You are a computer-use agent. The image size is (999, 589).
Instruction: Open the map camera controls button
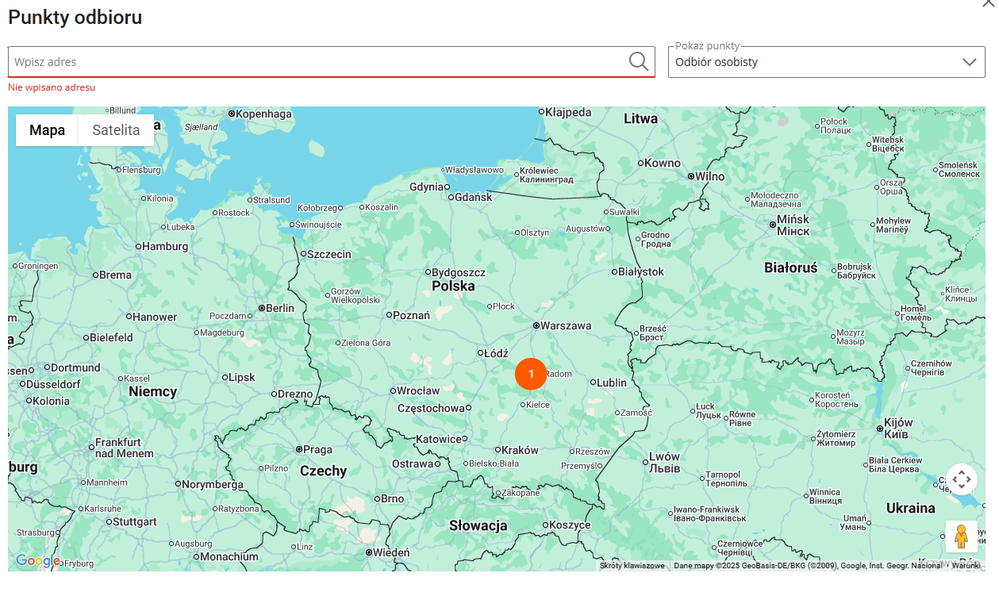[961, 480]
